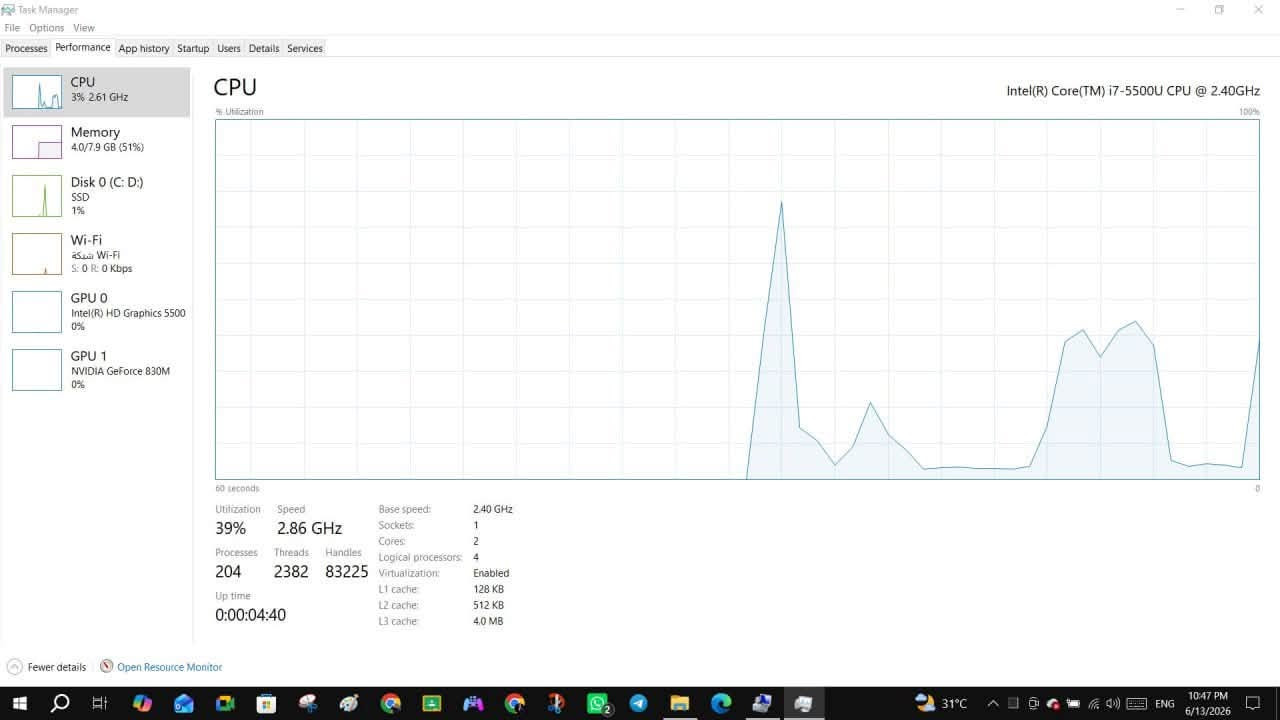Open the volume speaker tray icon

tap(1113, 703)
